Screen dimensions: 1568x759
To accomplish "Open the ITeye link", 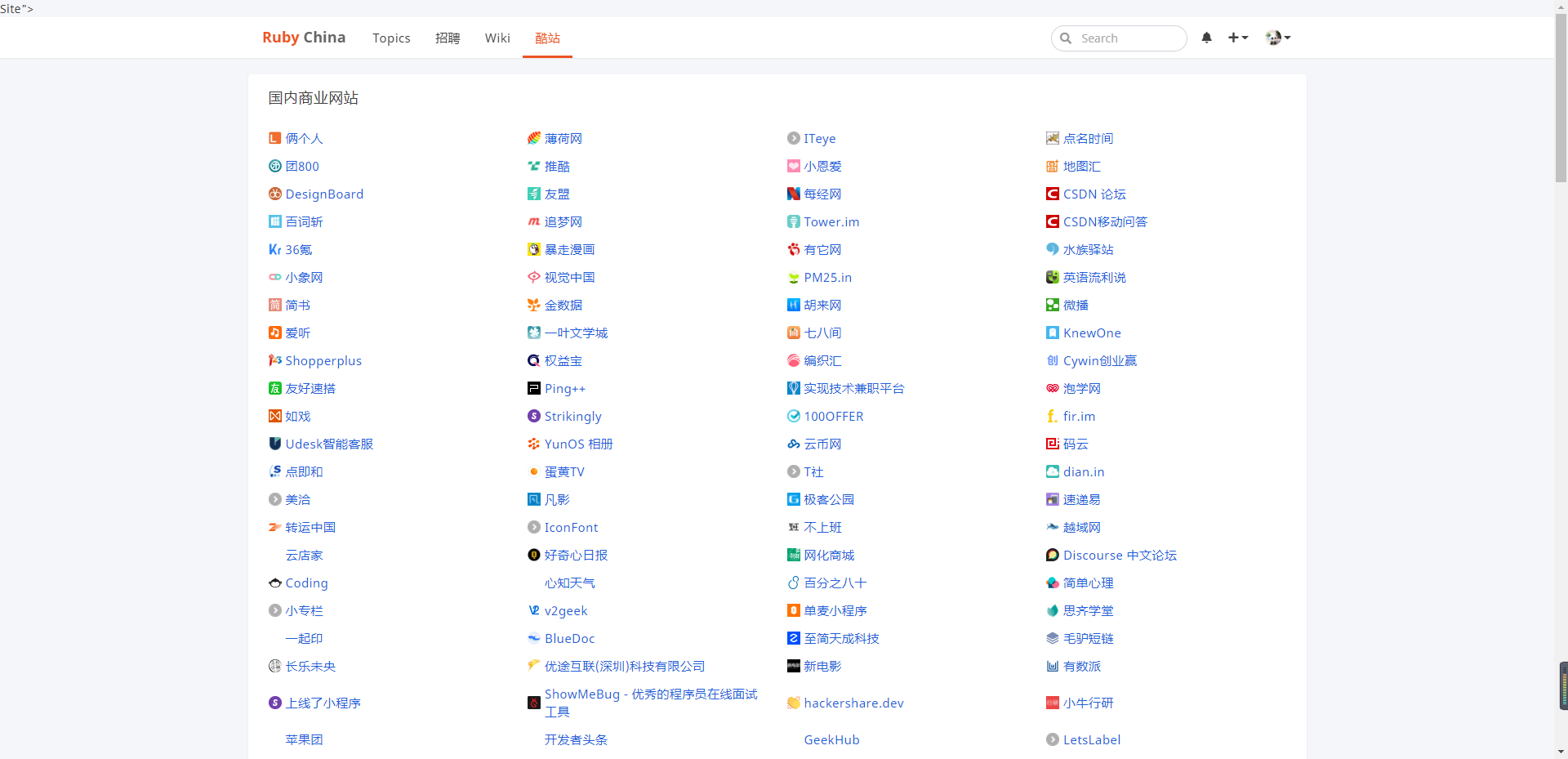I will 820,138.
